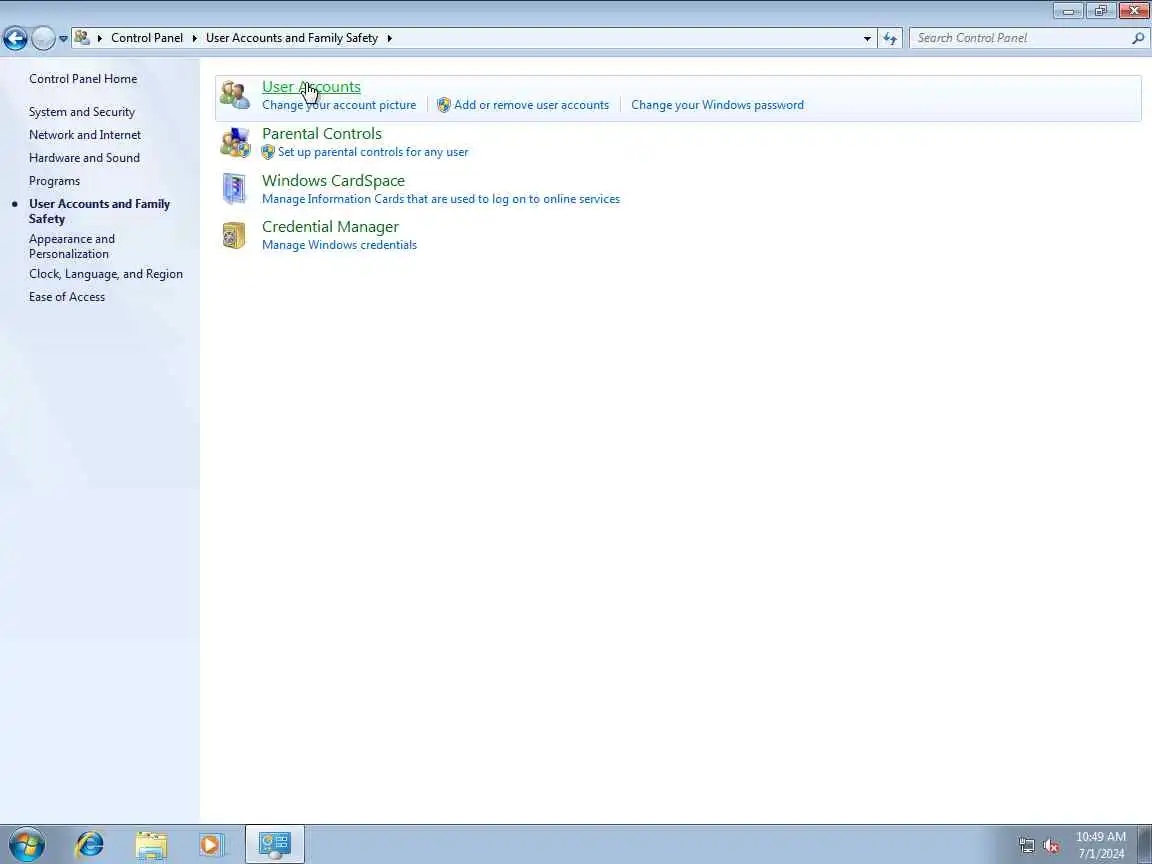Go to Control Panel Home
The height and width of the screenshot is (864, 1152).
point(83,79)
